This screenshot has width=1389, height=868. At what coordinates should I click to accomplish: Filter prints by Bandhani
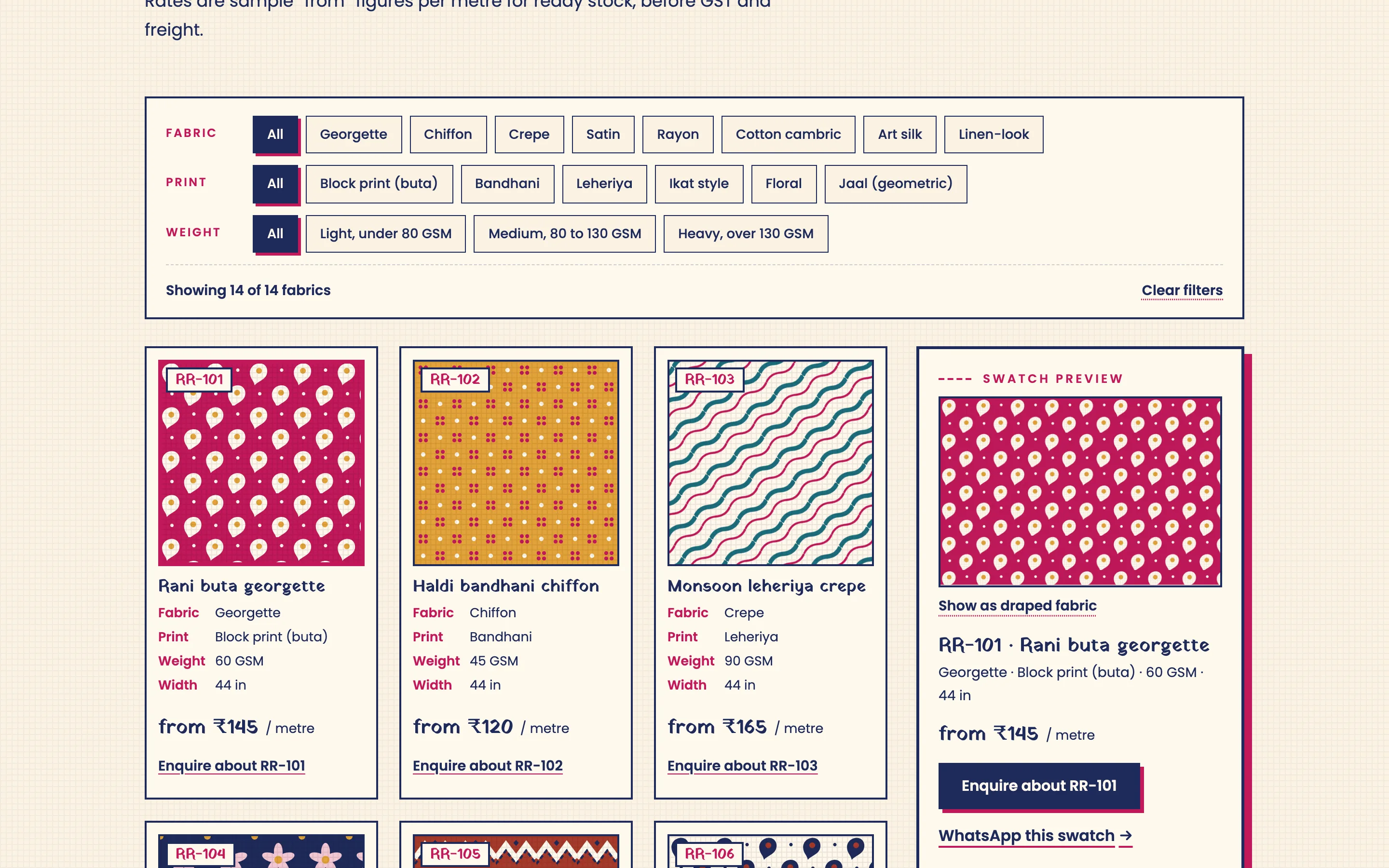point(507,184)
